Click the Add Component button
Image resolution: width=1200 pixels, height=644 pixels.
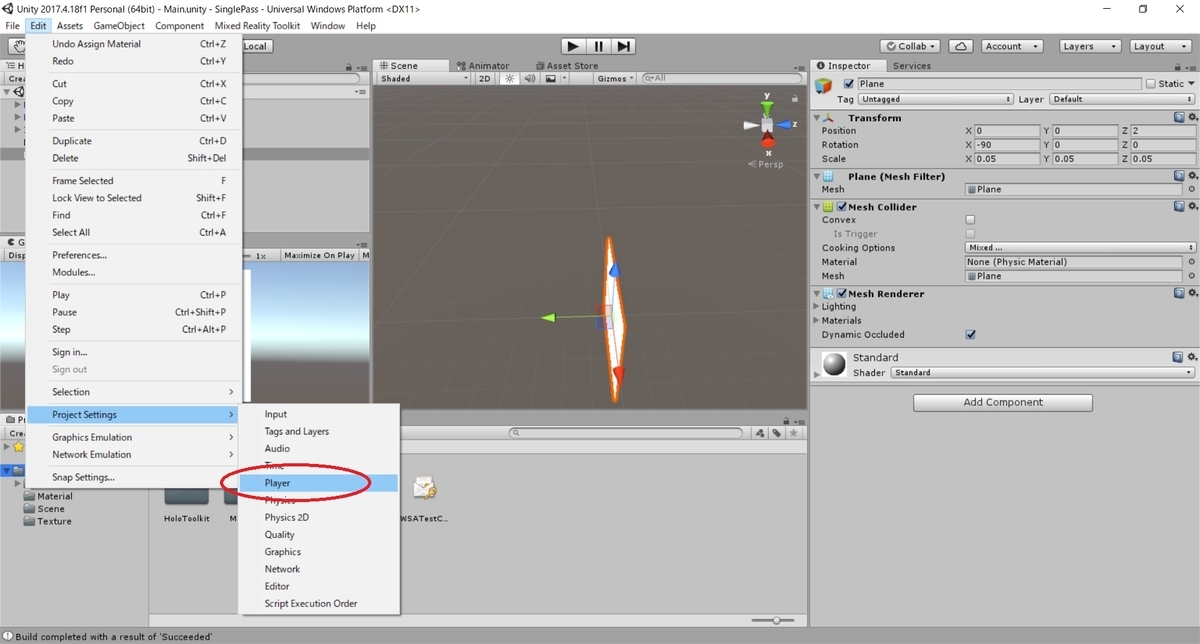(x=1002, y=402)
